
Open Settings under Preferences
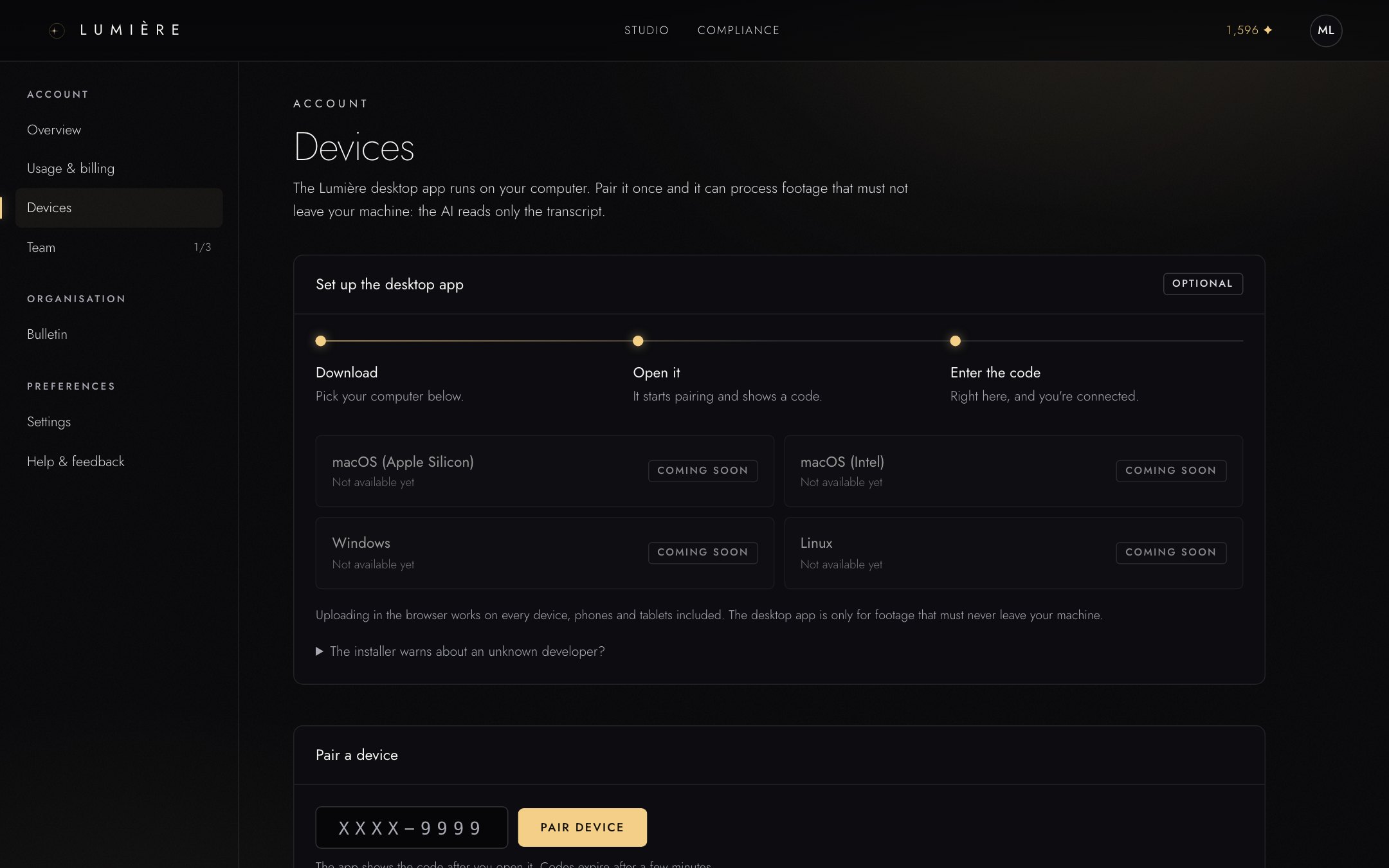pyautogui.click(x=119, y=422)
